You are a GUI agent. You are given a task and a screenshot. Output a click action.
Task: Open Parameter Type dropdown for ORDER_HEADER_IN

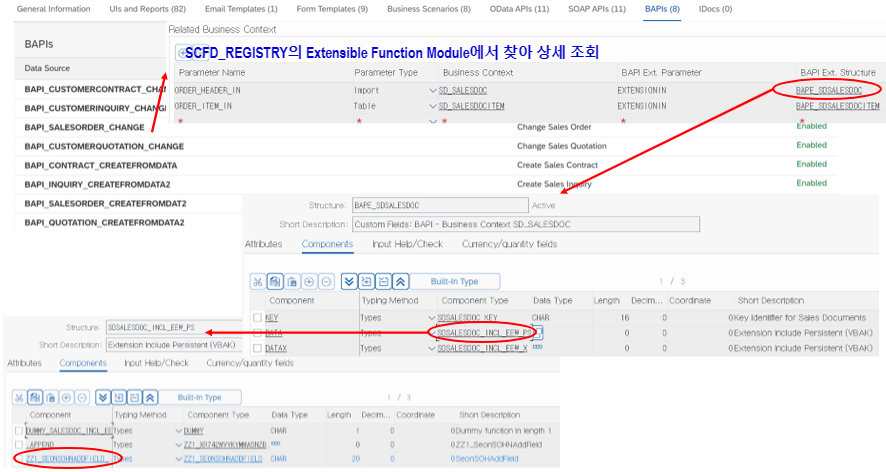pyautogui.click(x=433, y=90)
